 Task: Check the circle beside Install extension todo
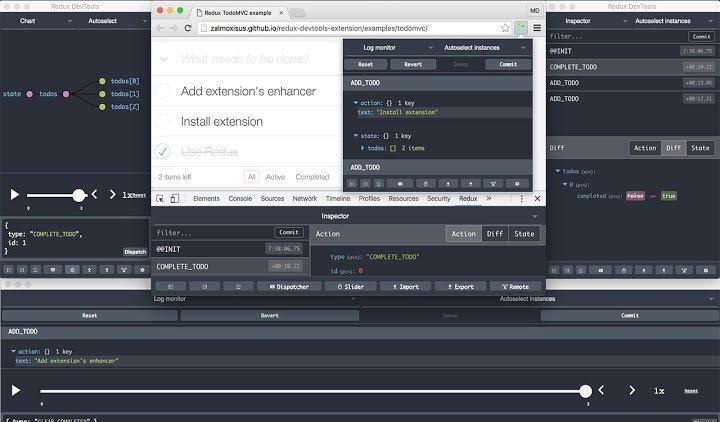163,121
